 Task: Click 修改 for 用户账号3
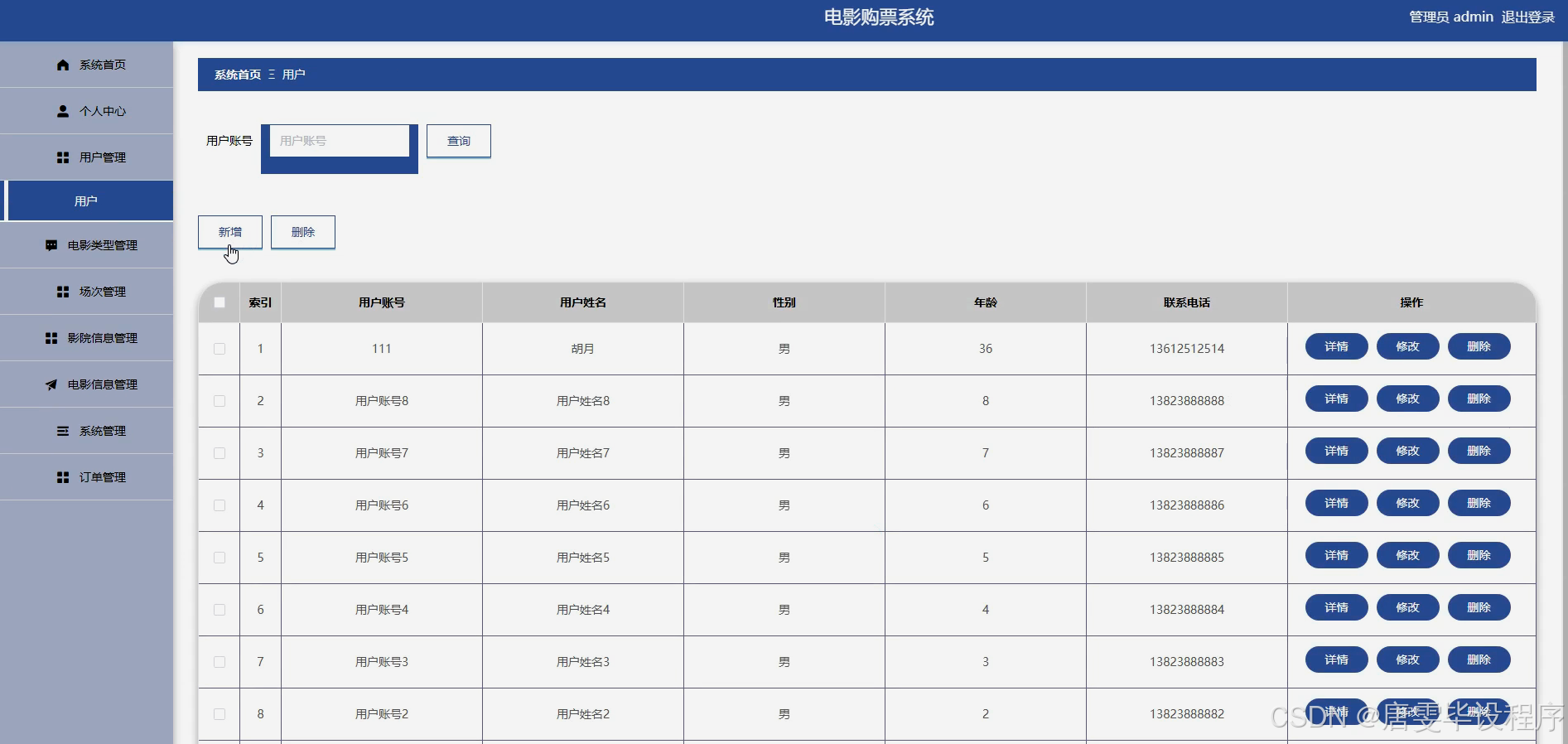[1408, 659]
